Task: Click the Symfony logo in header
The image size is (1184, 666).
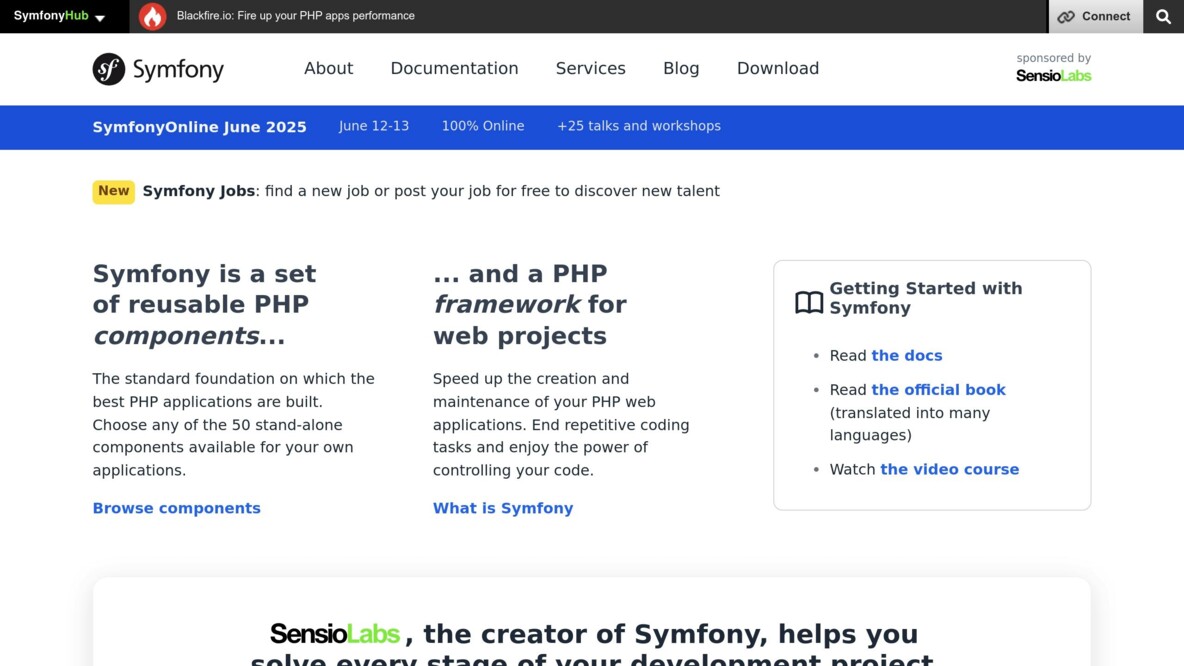Action: tap(159, 69)
